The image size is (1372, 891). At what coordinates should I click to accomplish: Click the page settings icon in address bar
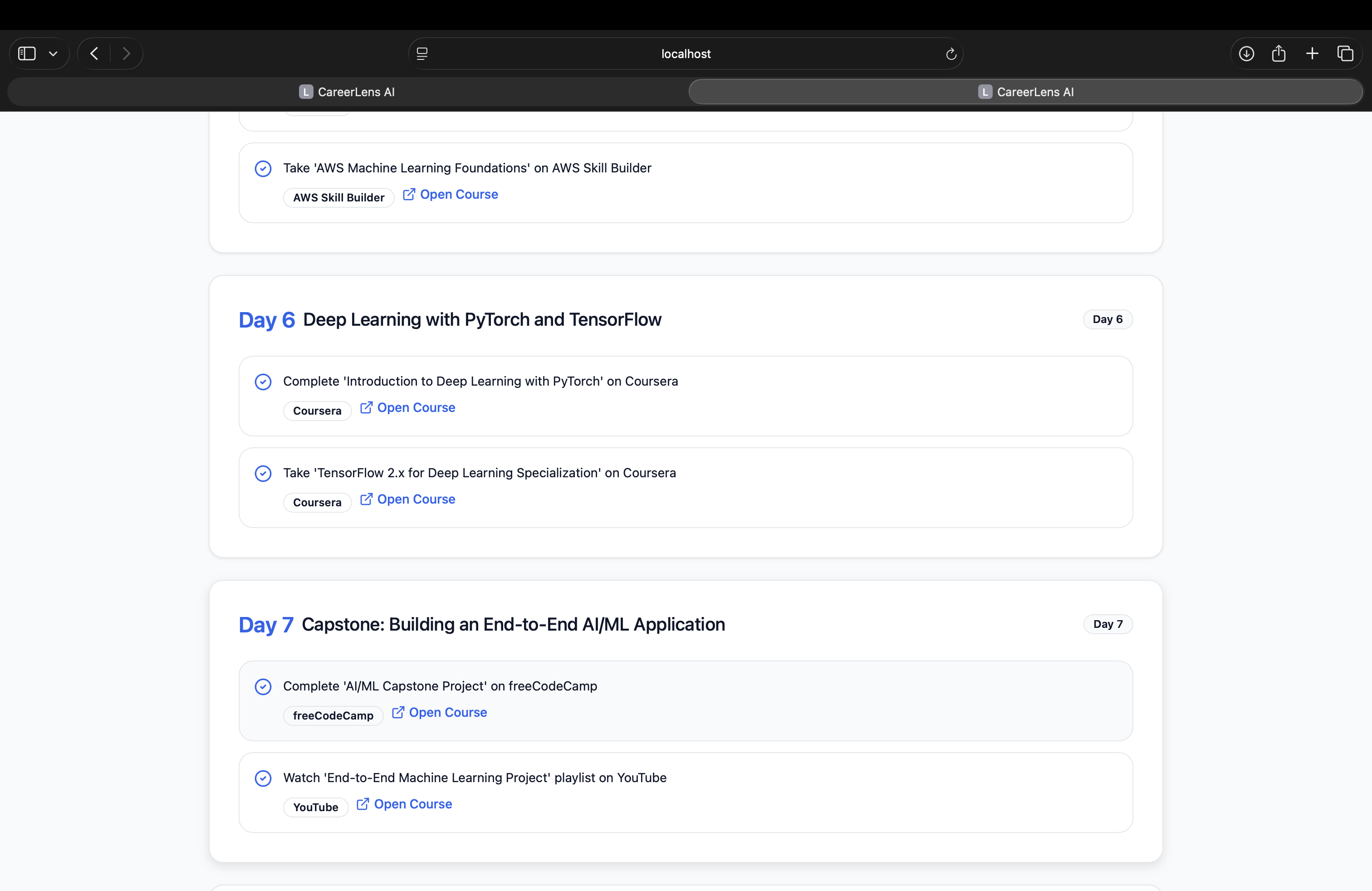(x=422, y=54)
